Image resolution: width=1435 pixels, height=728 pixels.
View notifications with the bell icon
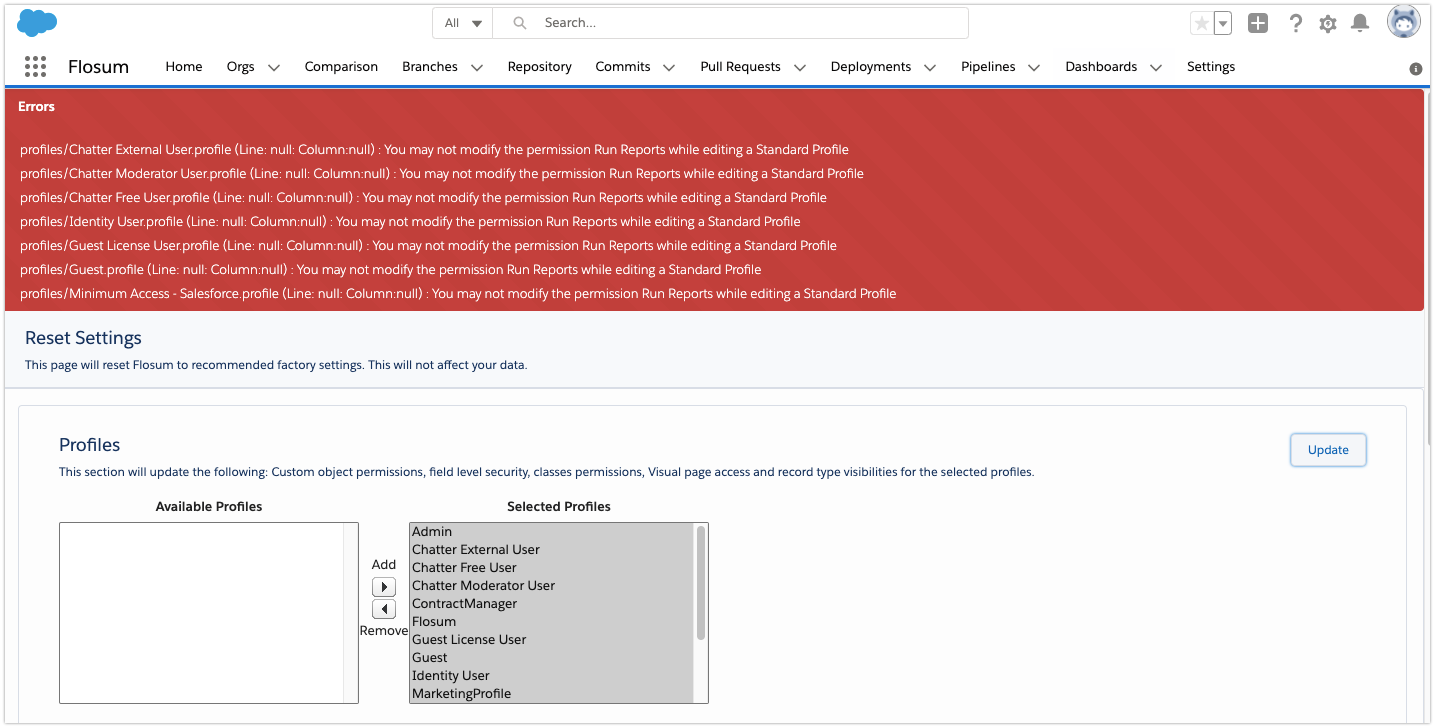tap(1359, 22)
